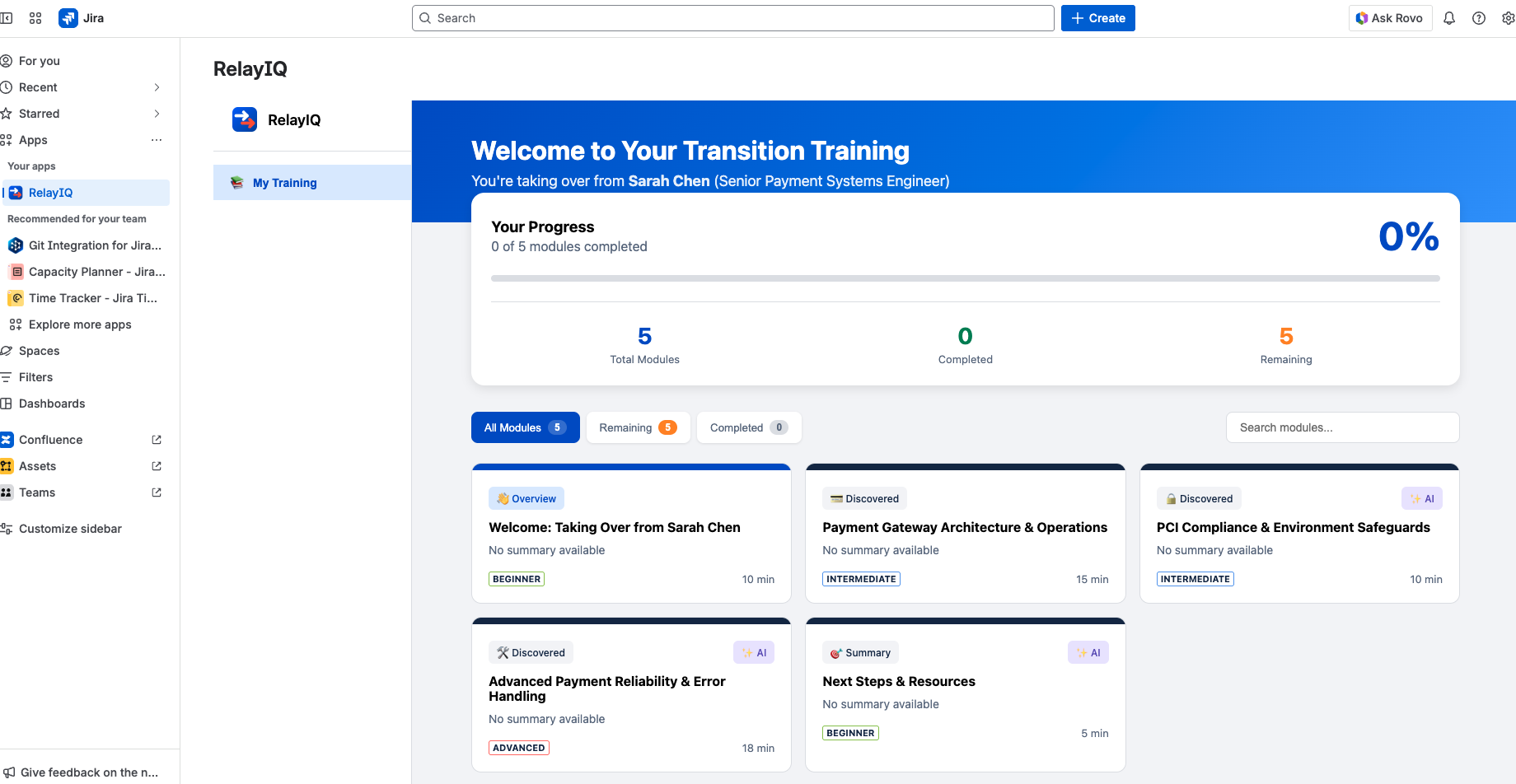The width and height of the screenshot is (1516, 784).
Task: Click Give feedback on the new navigation
Action: click(82, 772)
